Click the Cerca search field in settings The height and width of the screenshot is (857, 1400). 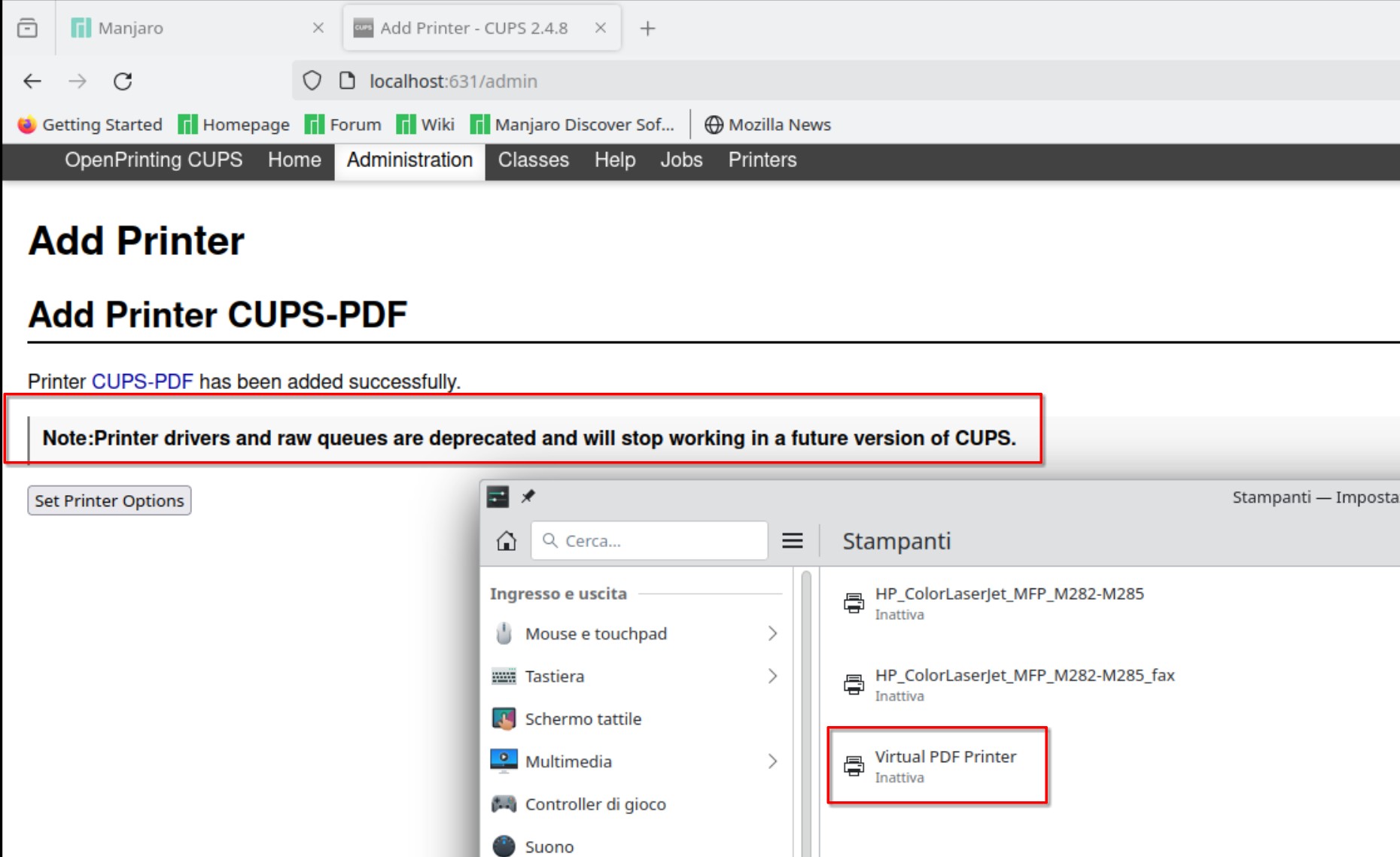(650, 541)
